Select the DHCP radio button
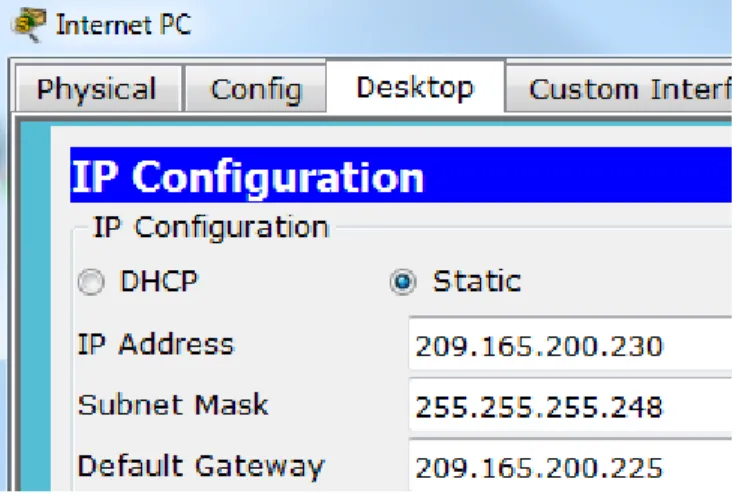 pos(91,282)
